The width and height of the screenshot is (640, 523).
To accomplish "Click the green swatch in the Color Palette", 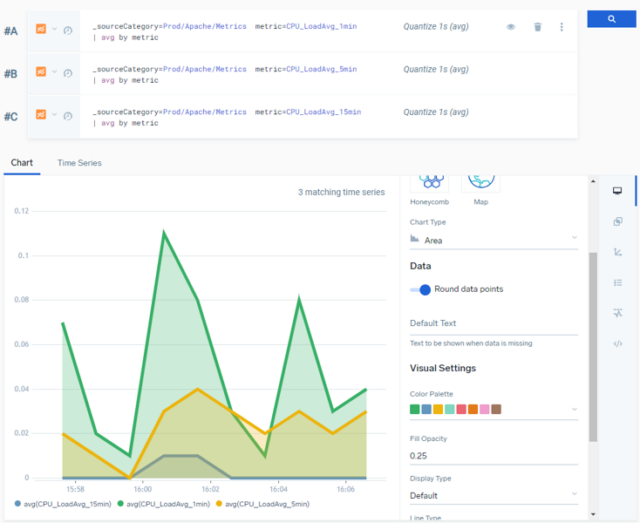I will coord(415,409).
